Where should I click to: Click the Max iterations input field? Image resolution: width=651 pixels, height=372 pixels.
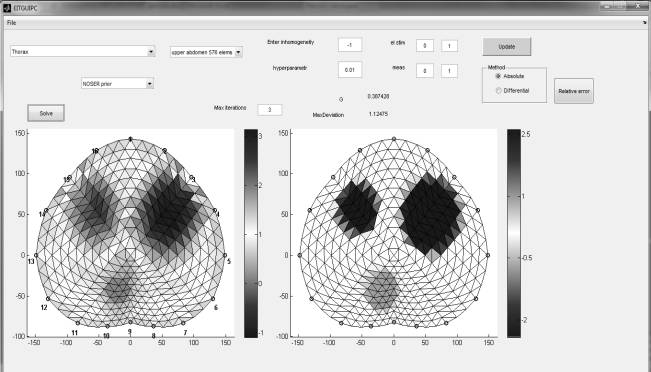pyautogui.click(x=270, y=110)
